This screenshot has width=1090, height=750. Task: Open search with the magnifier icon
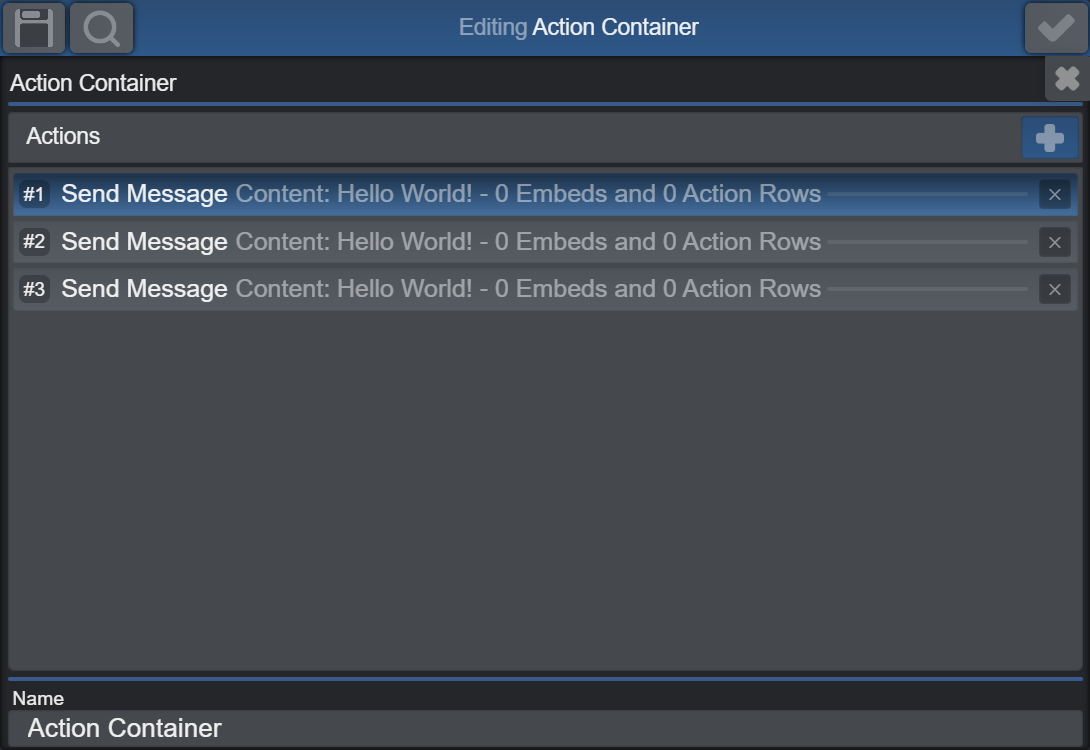101,28
